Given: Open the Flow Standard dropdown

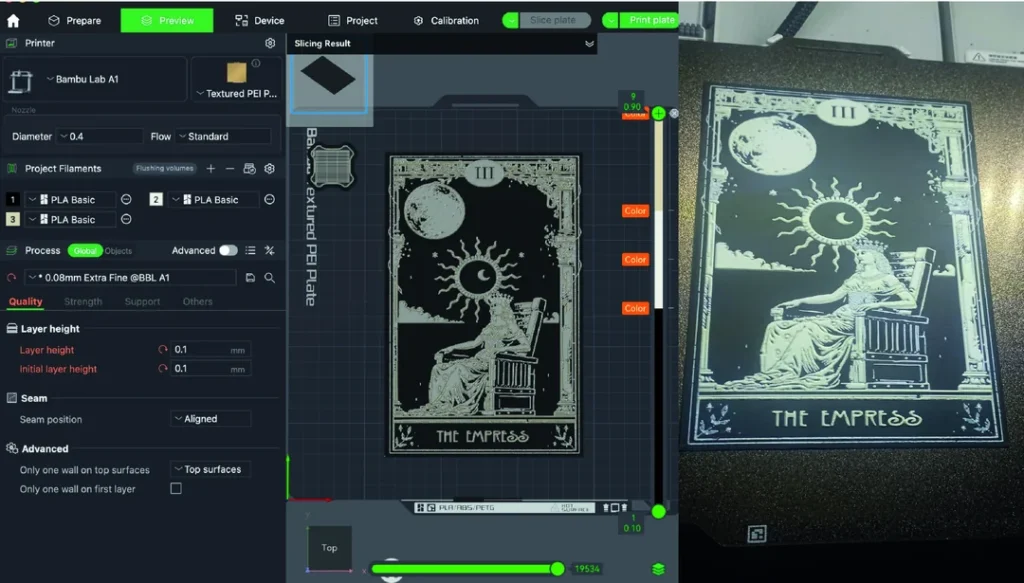Looking at the screenshot, I should click(x=224, y=136).
